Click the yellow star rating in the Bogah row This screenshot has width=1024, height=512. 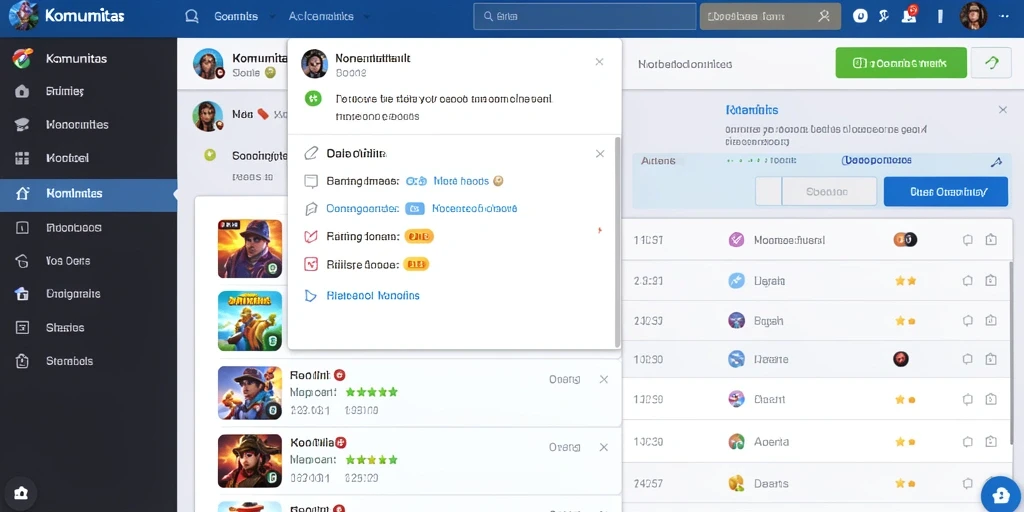tap(905, 321)
